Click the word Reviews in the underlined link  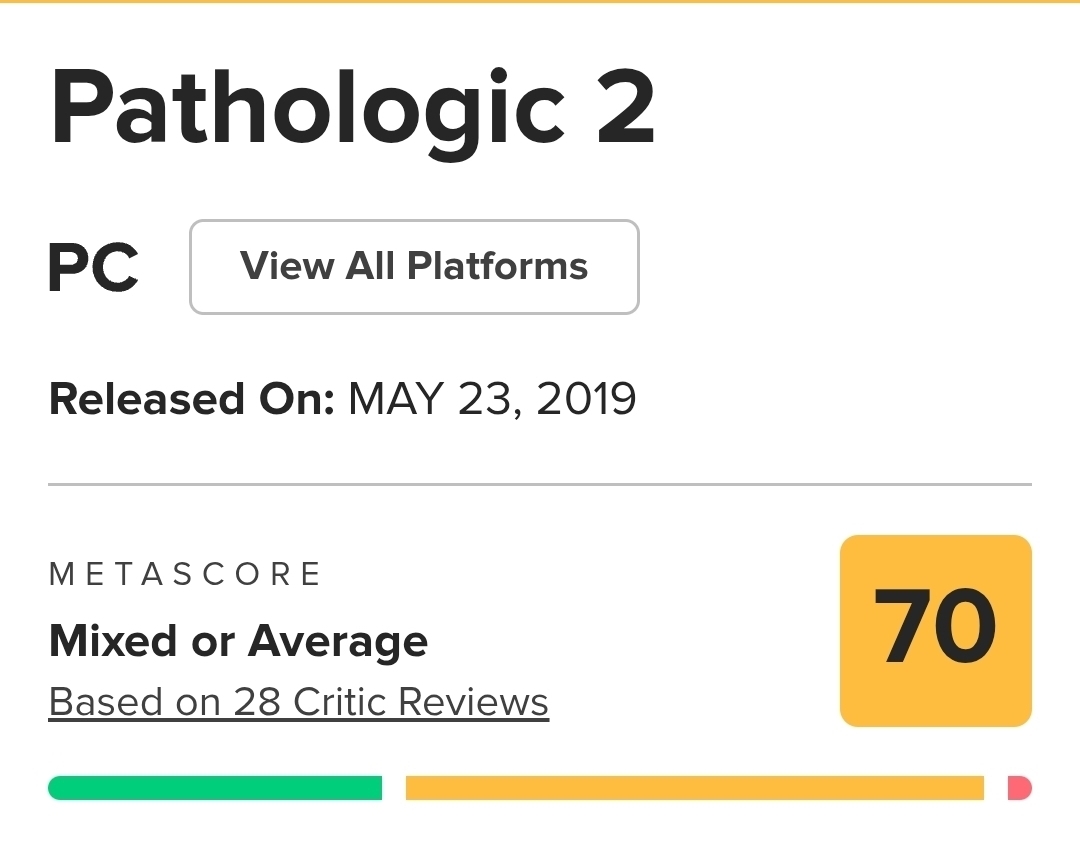click(x=473, y=702)
